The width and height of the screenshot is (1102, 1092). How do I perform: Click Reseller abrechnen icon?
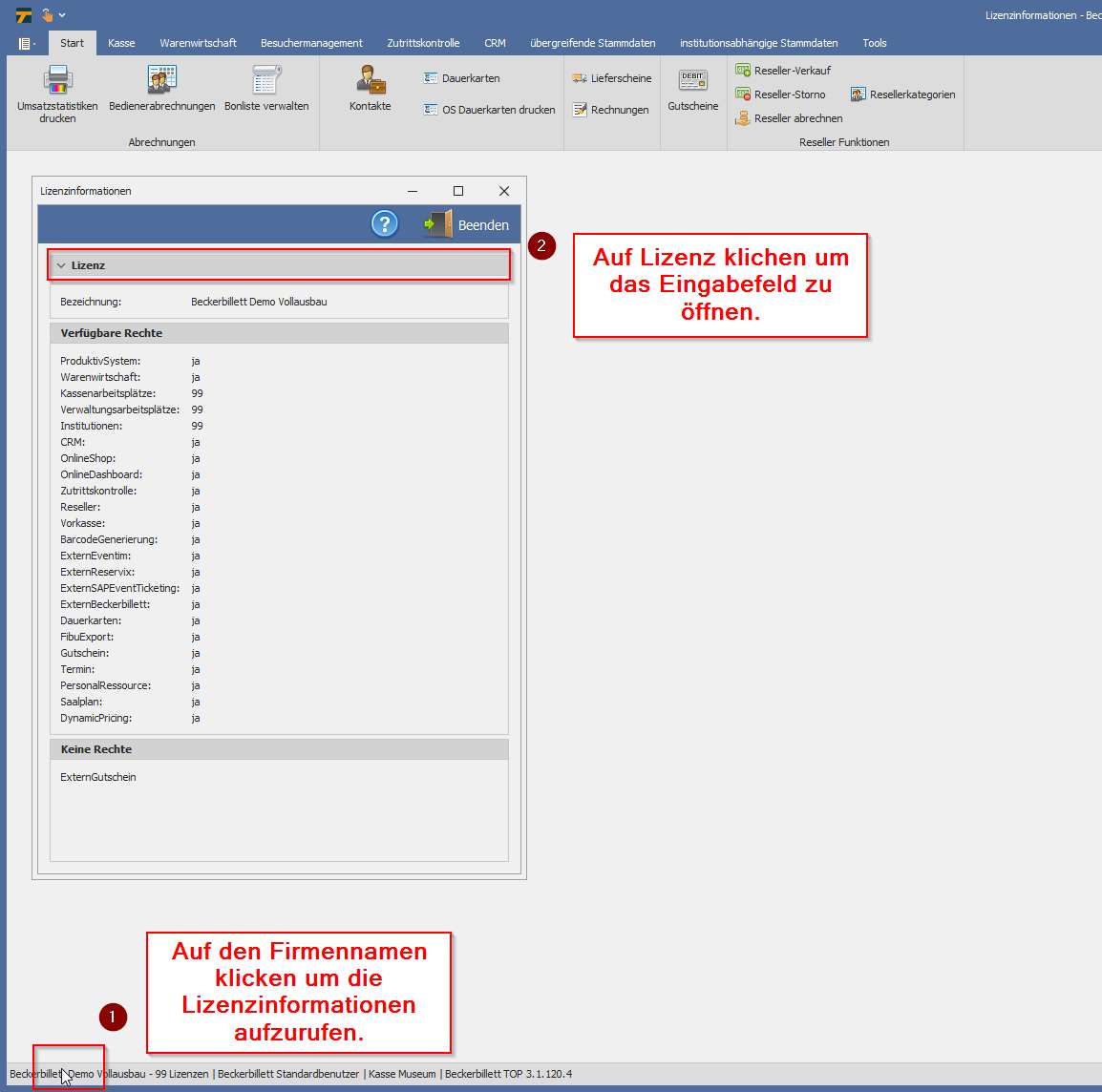pyautogui.click(x=743, y=118)
